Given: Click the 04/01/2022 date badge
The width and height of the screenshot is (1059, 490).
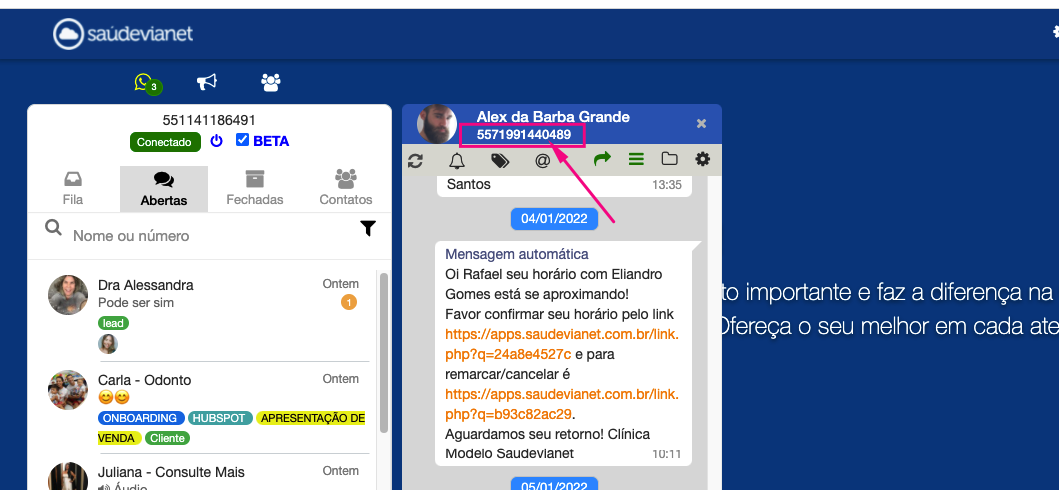Looking at the screenshot, I should coord(554,219).
